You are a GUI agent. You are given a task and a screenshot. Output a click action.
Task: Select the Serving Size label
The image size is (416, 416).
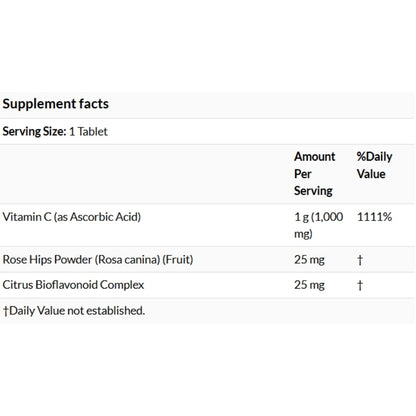[x=34, y=131]
